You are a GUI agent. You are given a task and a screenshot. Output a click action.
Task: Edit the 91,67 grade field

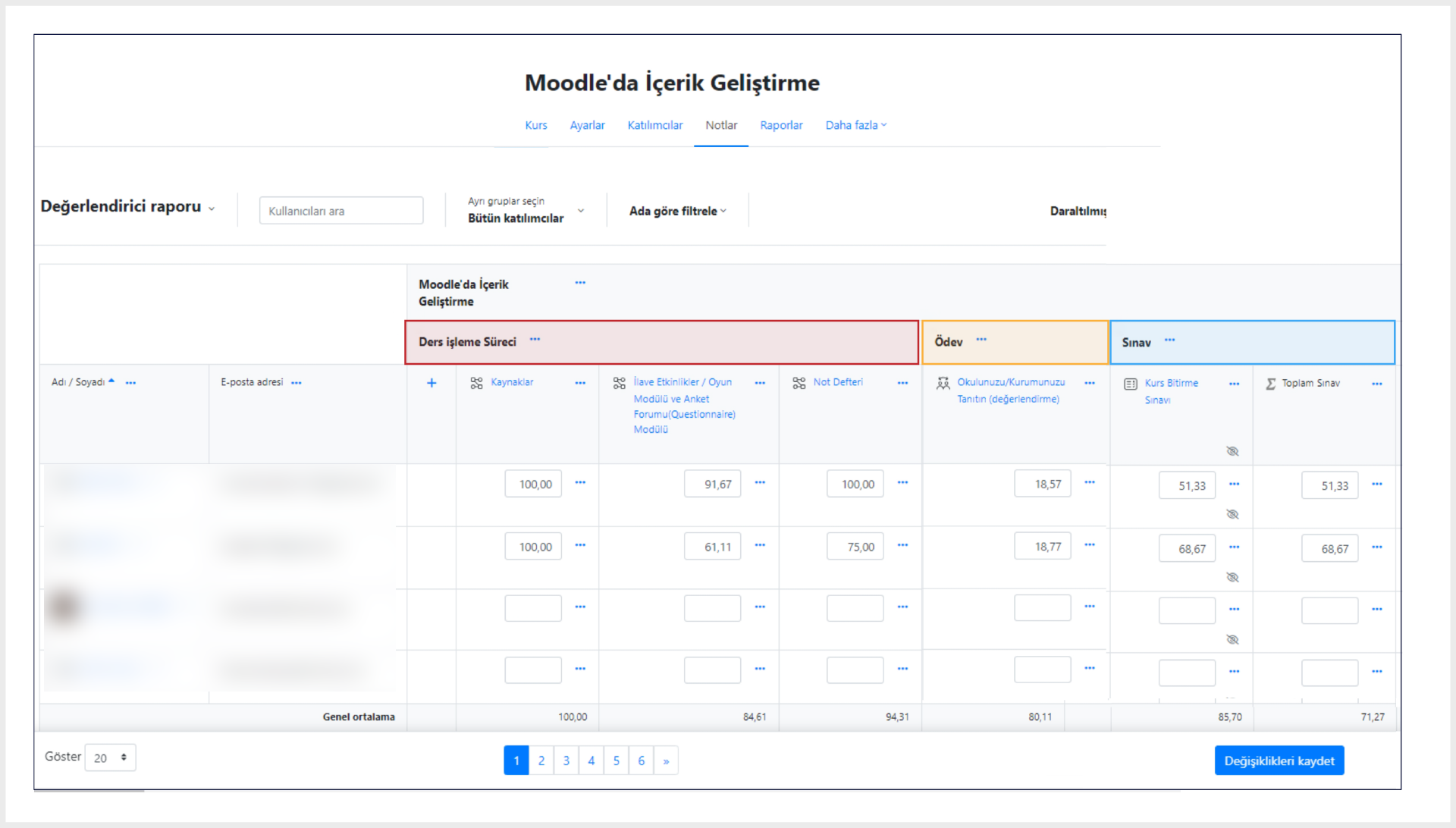click(712, 484)
